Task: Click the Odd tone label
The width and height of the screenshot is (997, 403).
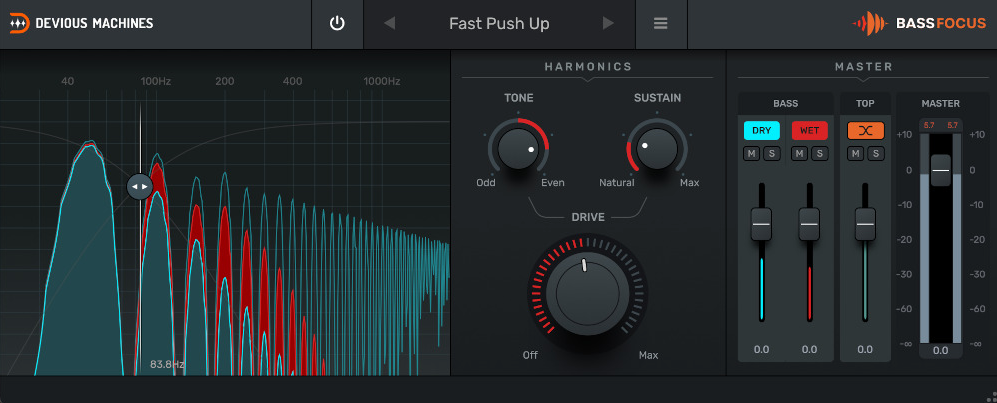Action: tap(486, 182)
